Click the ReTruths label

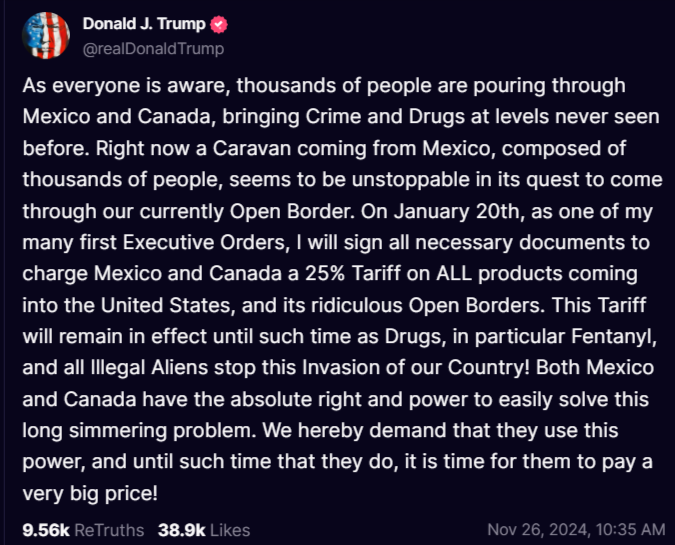pyautogui.click(x=109, y=530)
